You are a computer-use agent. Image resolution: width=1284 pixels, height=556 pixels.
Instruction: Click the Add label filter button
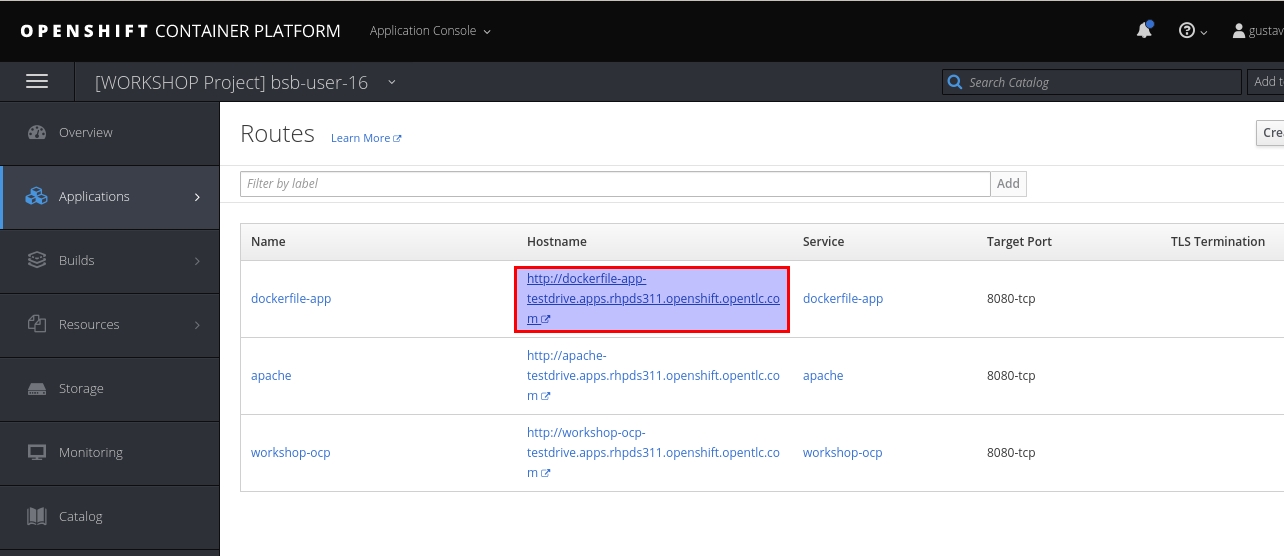(1008, 184)
